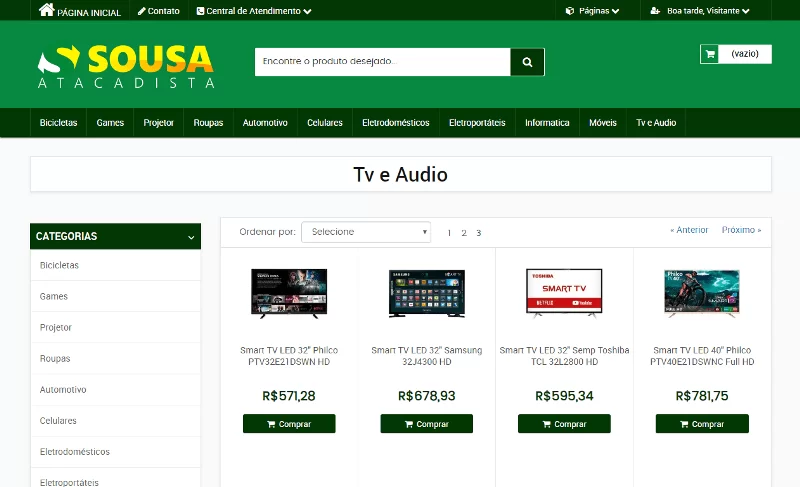This screenshot has height=487, width=800.
Task: Open the Philco 32" TV product image
Action: tap(289, 293)
